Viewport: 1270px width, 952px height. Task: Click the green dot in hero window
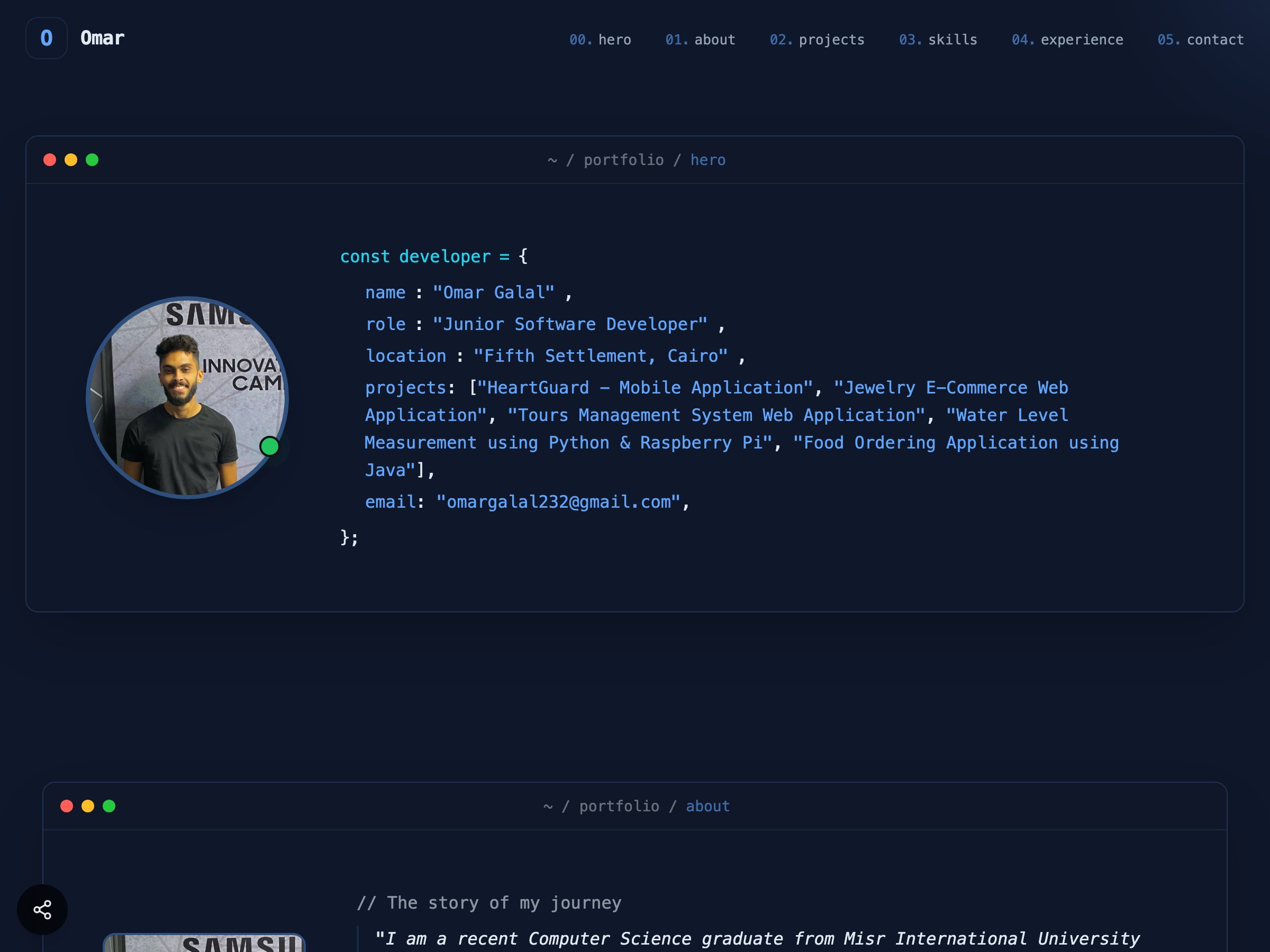coord(92,160)
